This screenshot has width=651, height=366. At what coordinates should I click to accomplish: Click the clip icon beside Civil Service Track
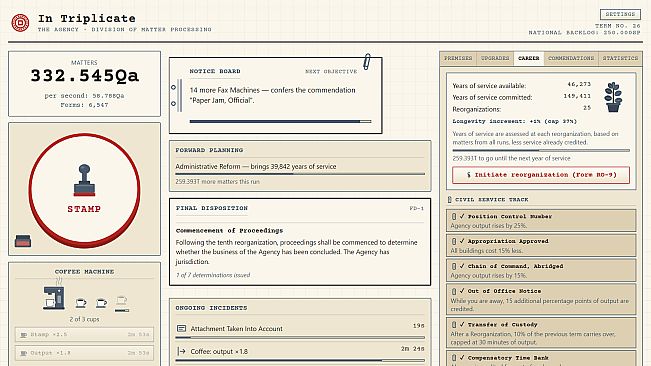[449, 200]
